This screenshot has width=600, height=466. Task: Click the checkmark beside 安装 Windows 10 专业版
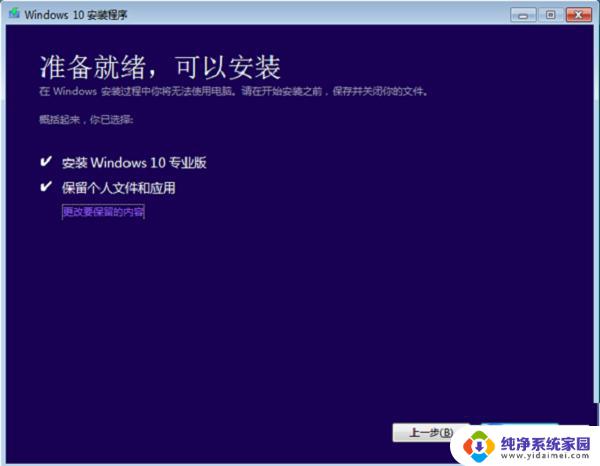(46, 161)
